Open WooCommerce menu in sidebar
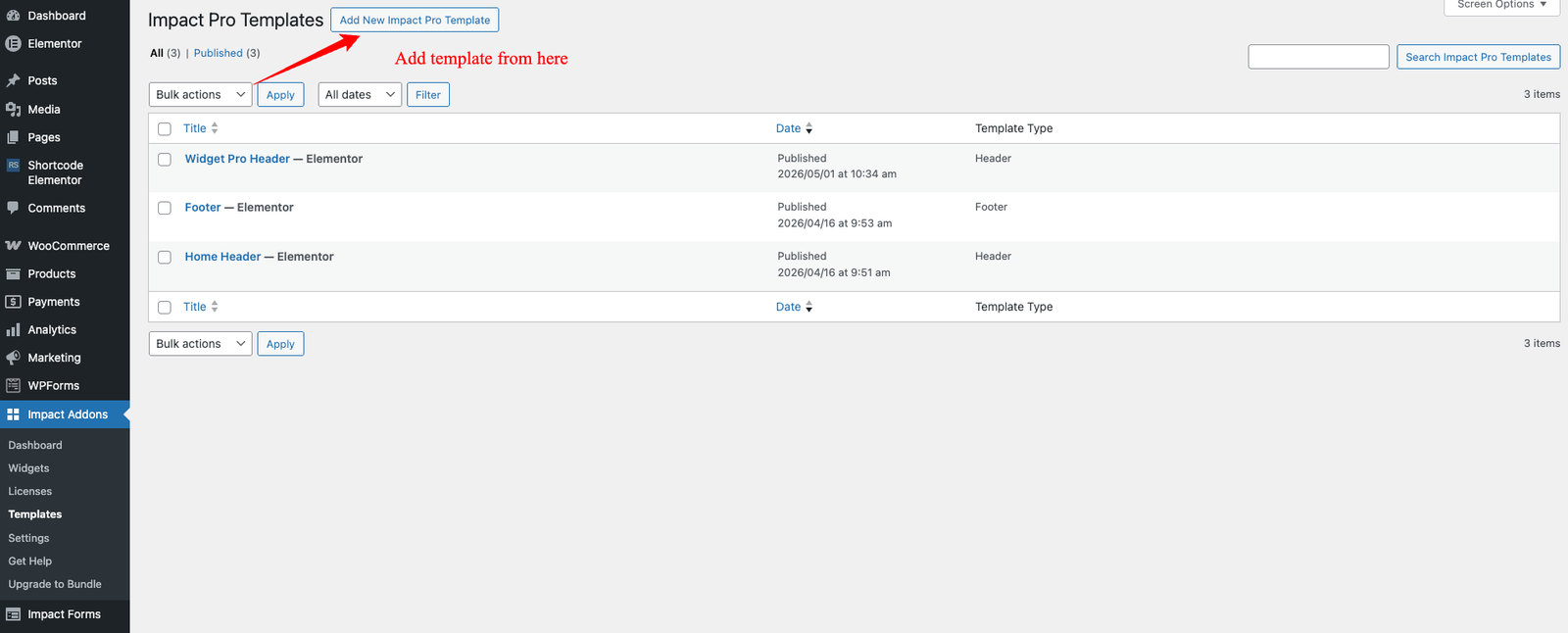 tap(69, 246)
